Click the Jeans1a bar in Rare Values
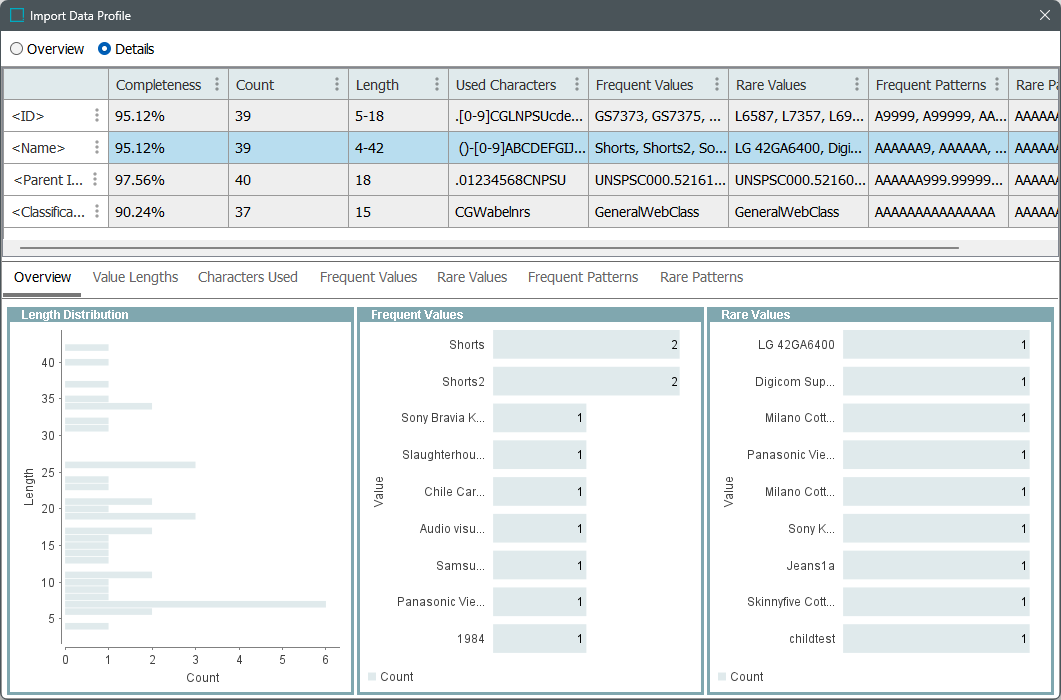The height and width of the screenshot is (700, 1061). [x=936, y=565]
